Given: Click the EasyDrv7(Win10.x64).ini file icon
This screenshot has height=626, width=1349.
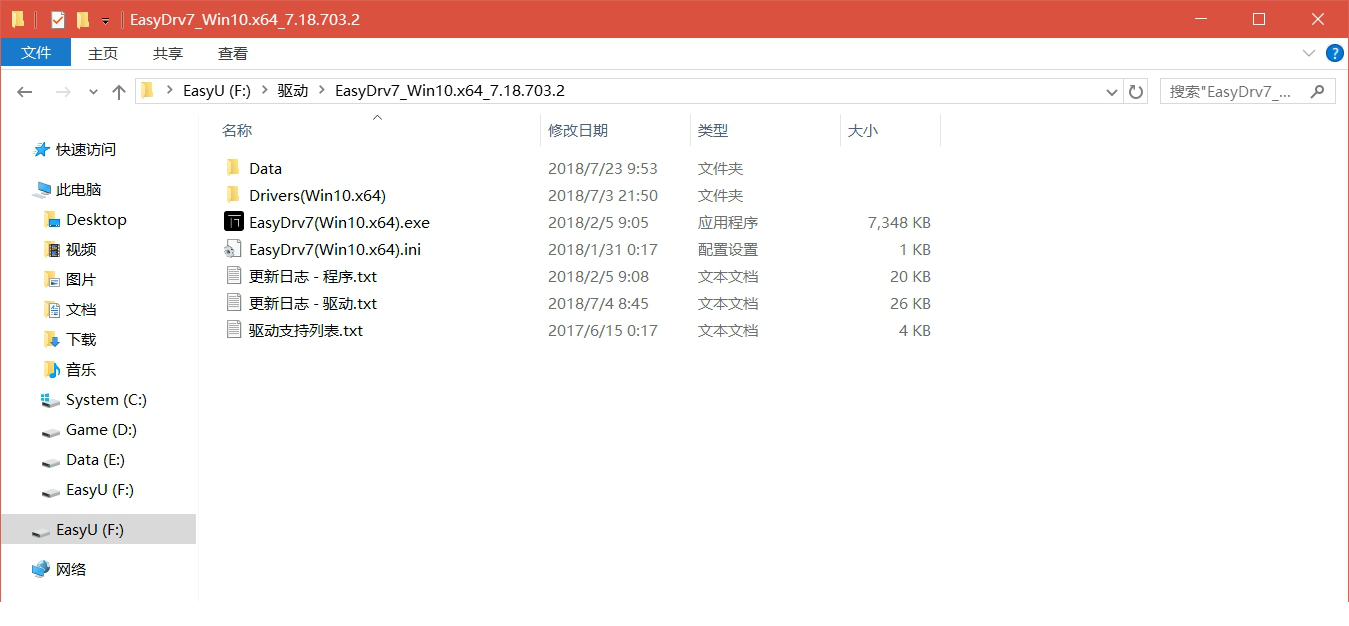Looking at the screenshot, I should (234, 249).
